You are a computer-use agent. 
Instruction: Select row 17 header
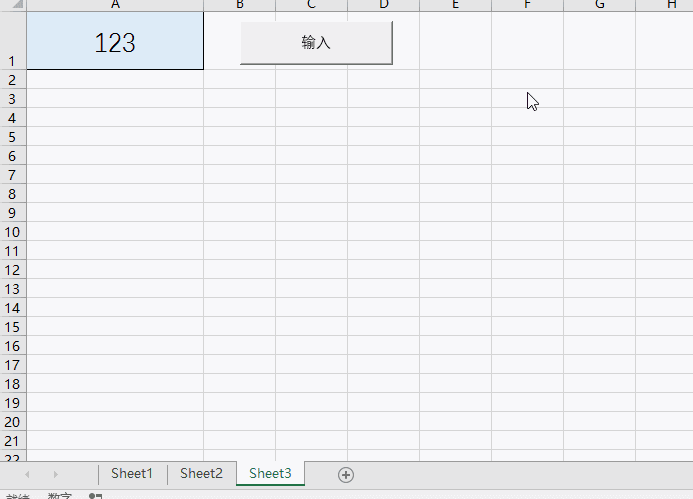(x=13, y=365)
